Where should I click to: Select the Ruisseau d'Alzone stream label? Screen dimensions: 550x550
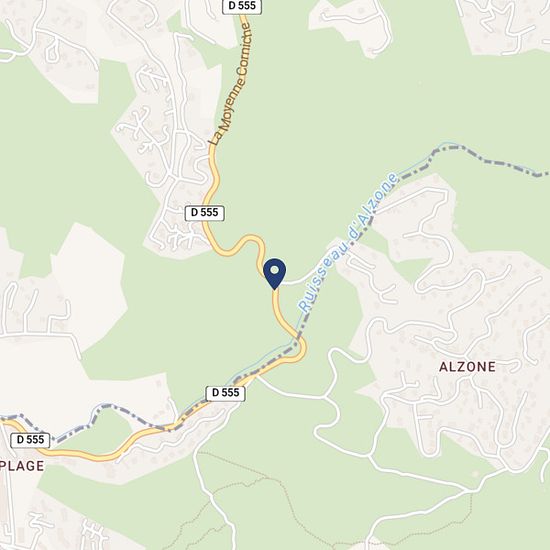click(x=348, y=243)
